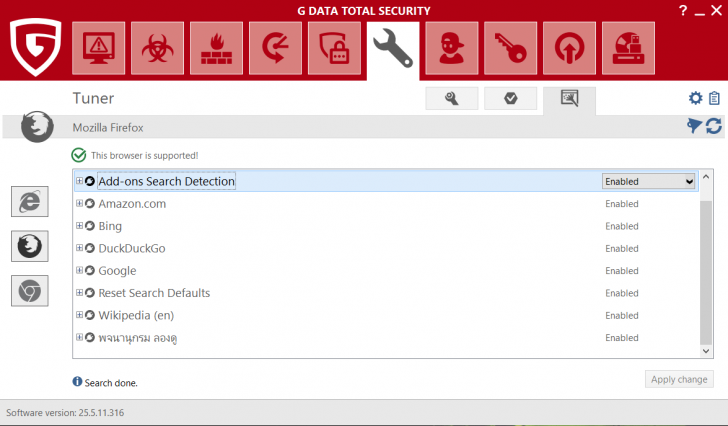Select the DuckDuckGo list item
The height and width of the screenshot is (426, 728).
[x=132, y=248]
